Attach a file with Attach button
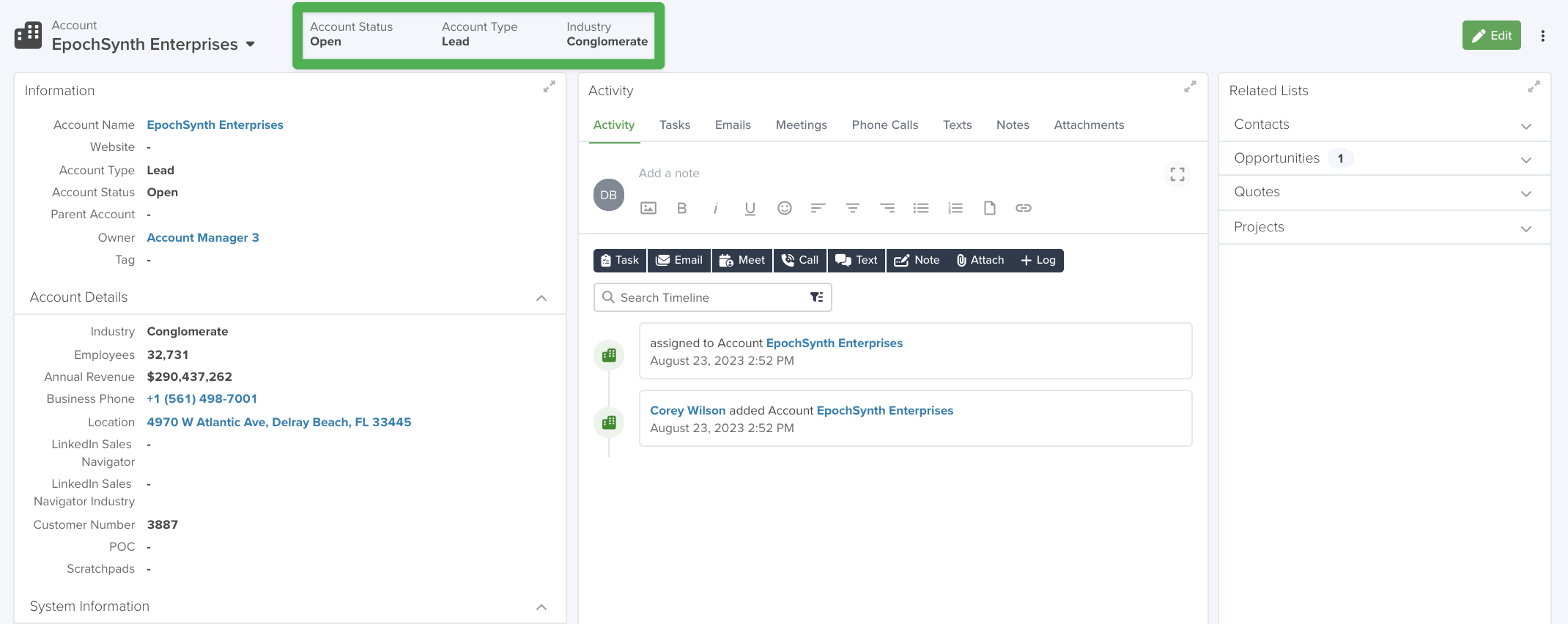1568x624 pixels. [980, 260]
